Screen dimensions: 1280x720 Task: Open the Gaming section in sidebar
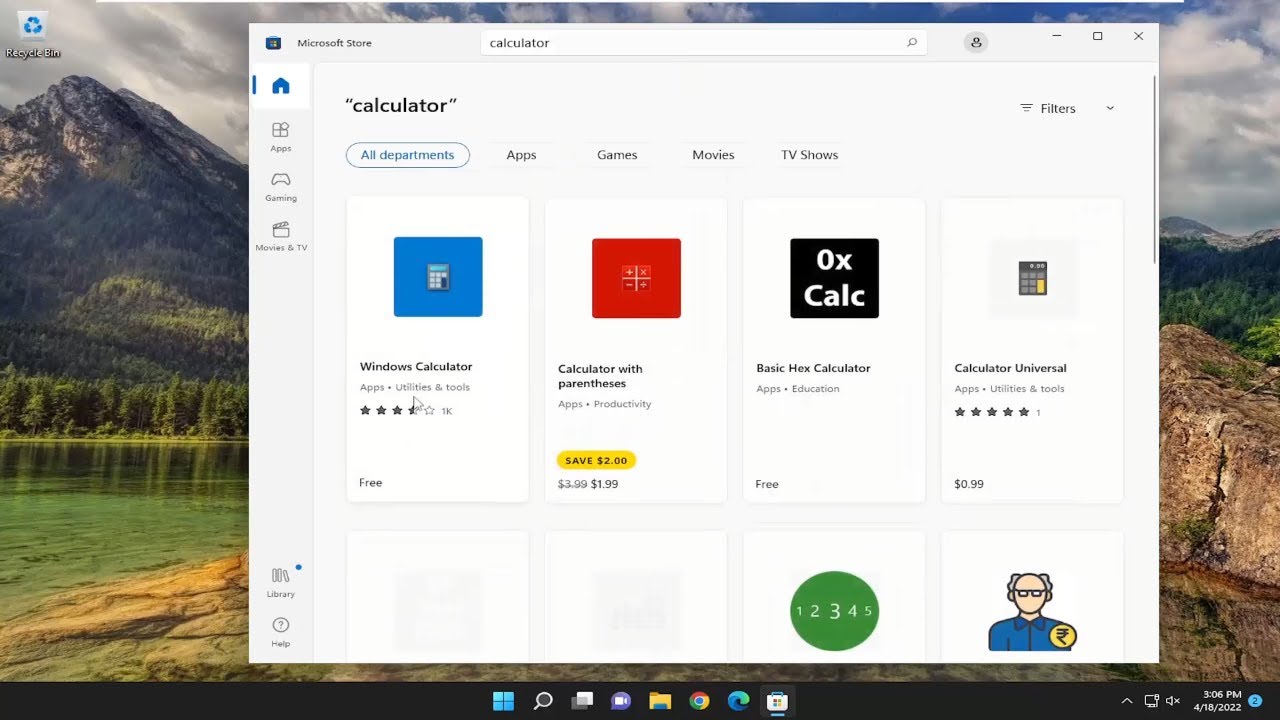click(281, 186)
